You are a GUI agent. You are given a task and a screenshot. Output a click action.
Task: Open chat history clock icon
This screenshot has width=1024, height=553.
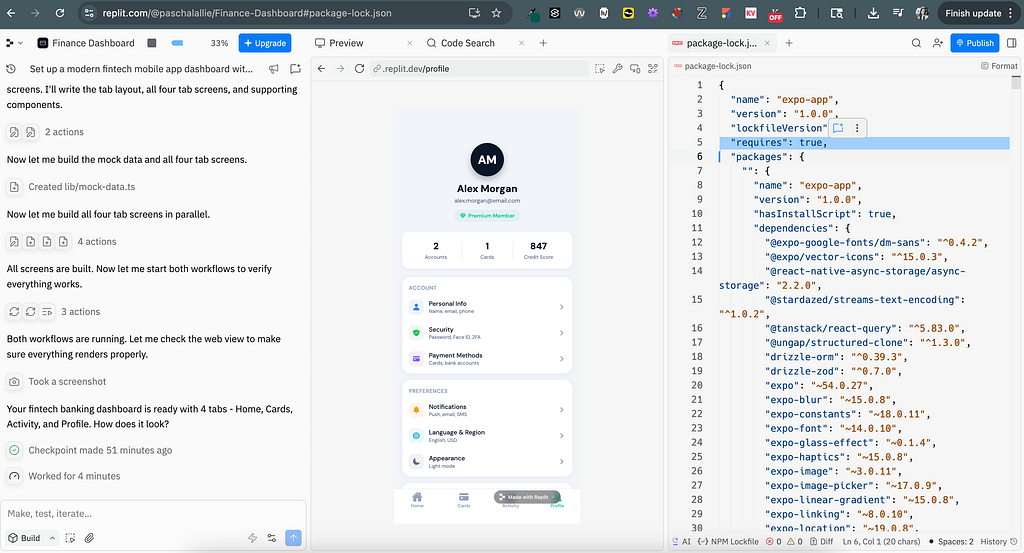pyautogui.click(x=11, y=69)
